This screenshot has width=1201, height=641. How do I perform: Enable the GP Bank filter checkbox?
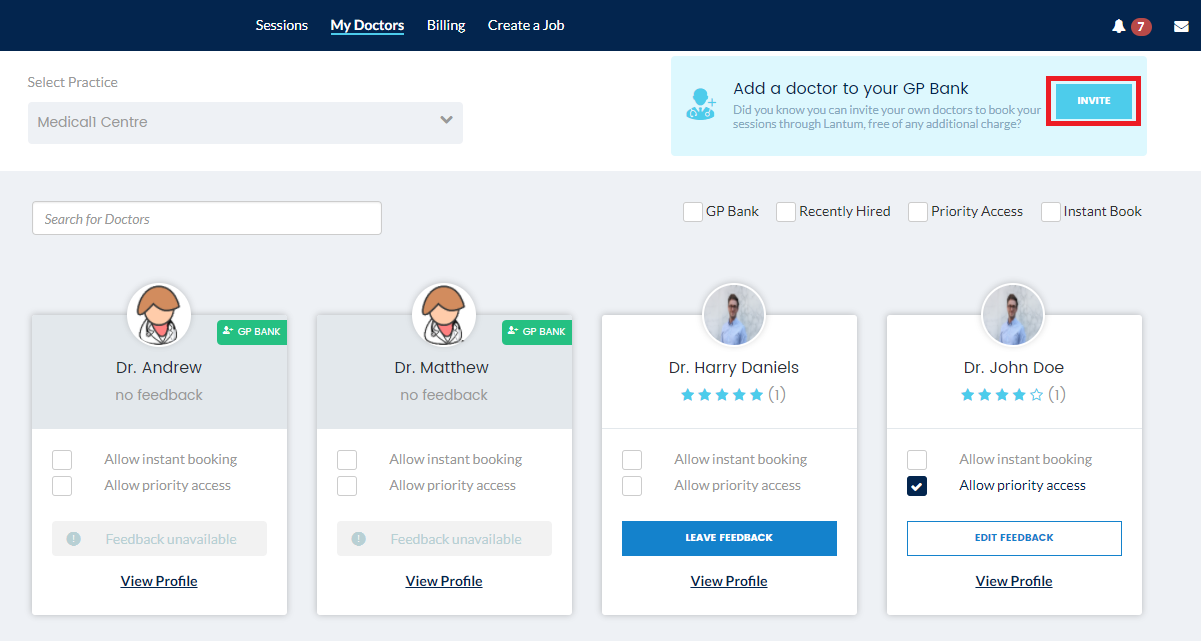coord(693,212)
